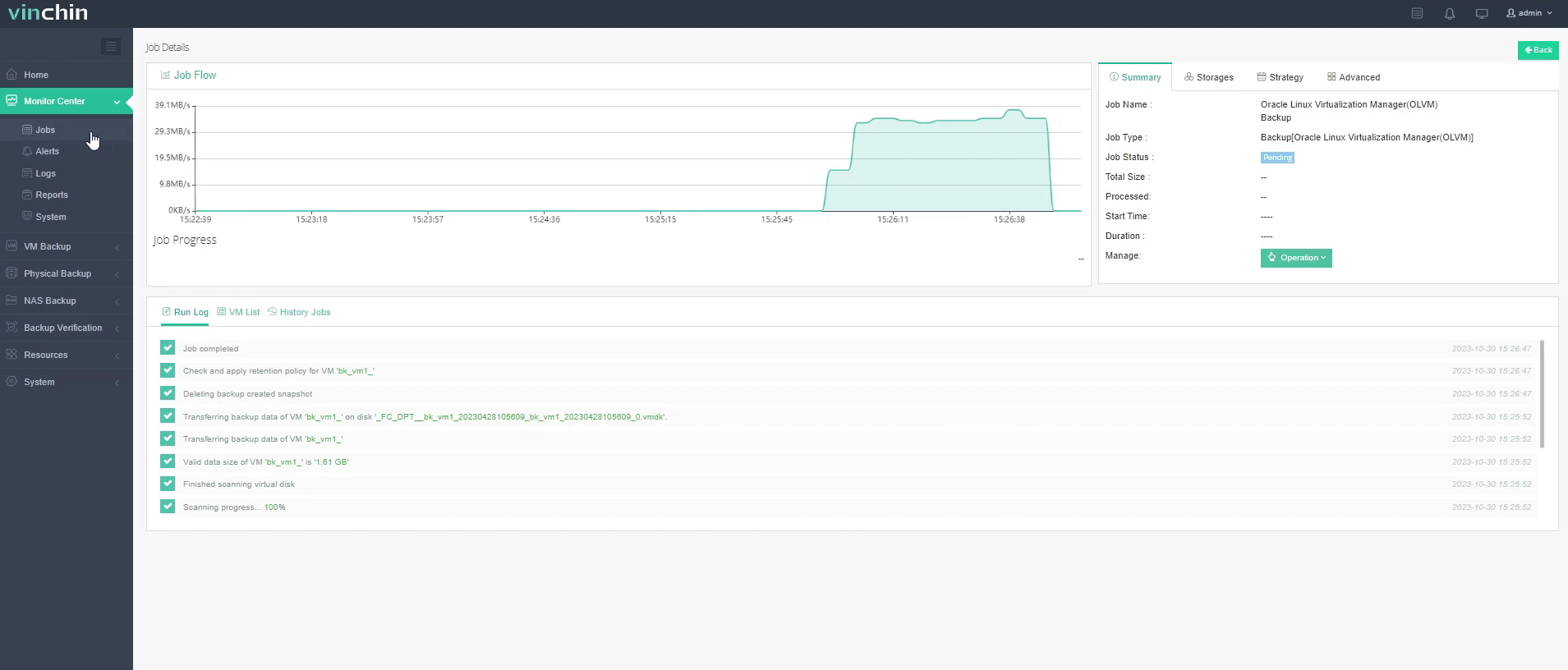Switch to the VM List tab
This screenshot has height=670, width=1568.
click(x=238, y=312)
